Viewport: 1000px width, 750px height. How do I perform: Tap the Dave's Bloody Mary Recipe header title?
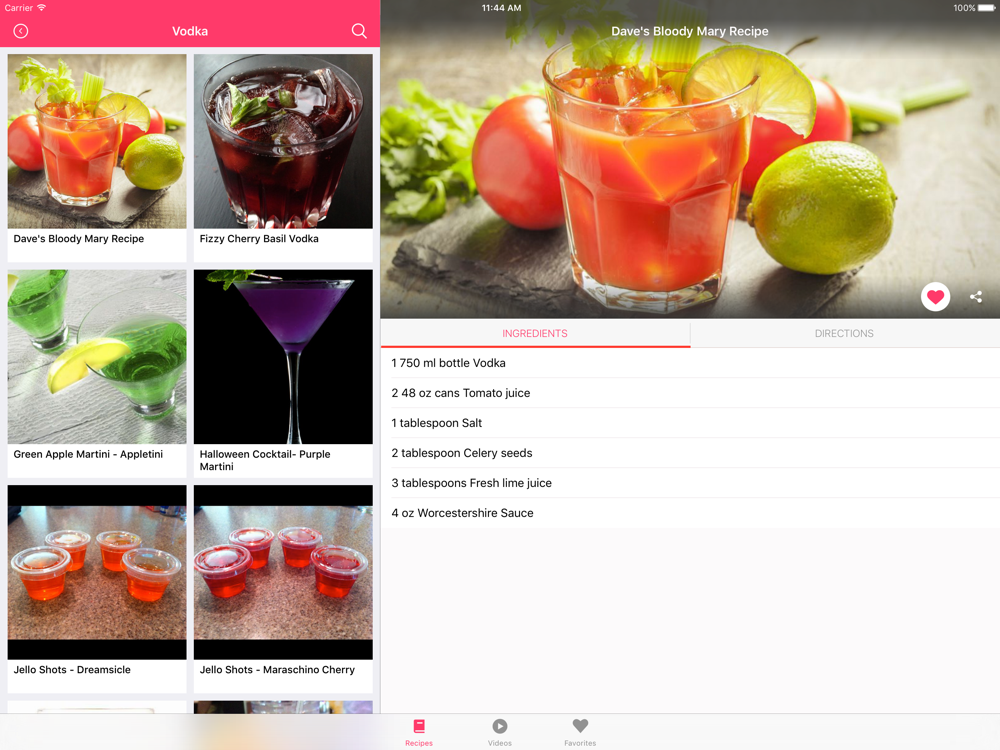689,31
